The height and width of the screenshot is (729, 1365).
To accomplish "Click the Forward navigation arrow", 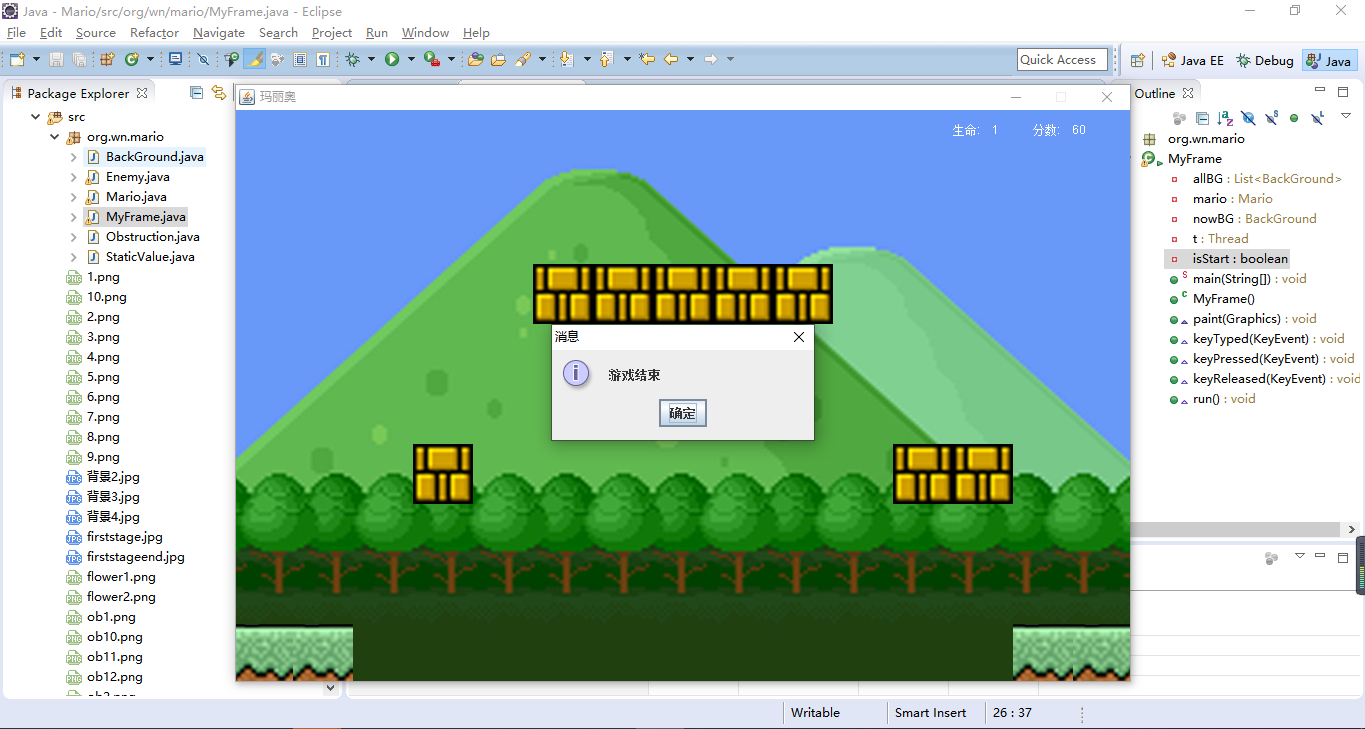I will coord(710,59).
